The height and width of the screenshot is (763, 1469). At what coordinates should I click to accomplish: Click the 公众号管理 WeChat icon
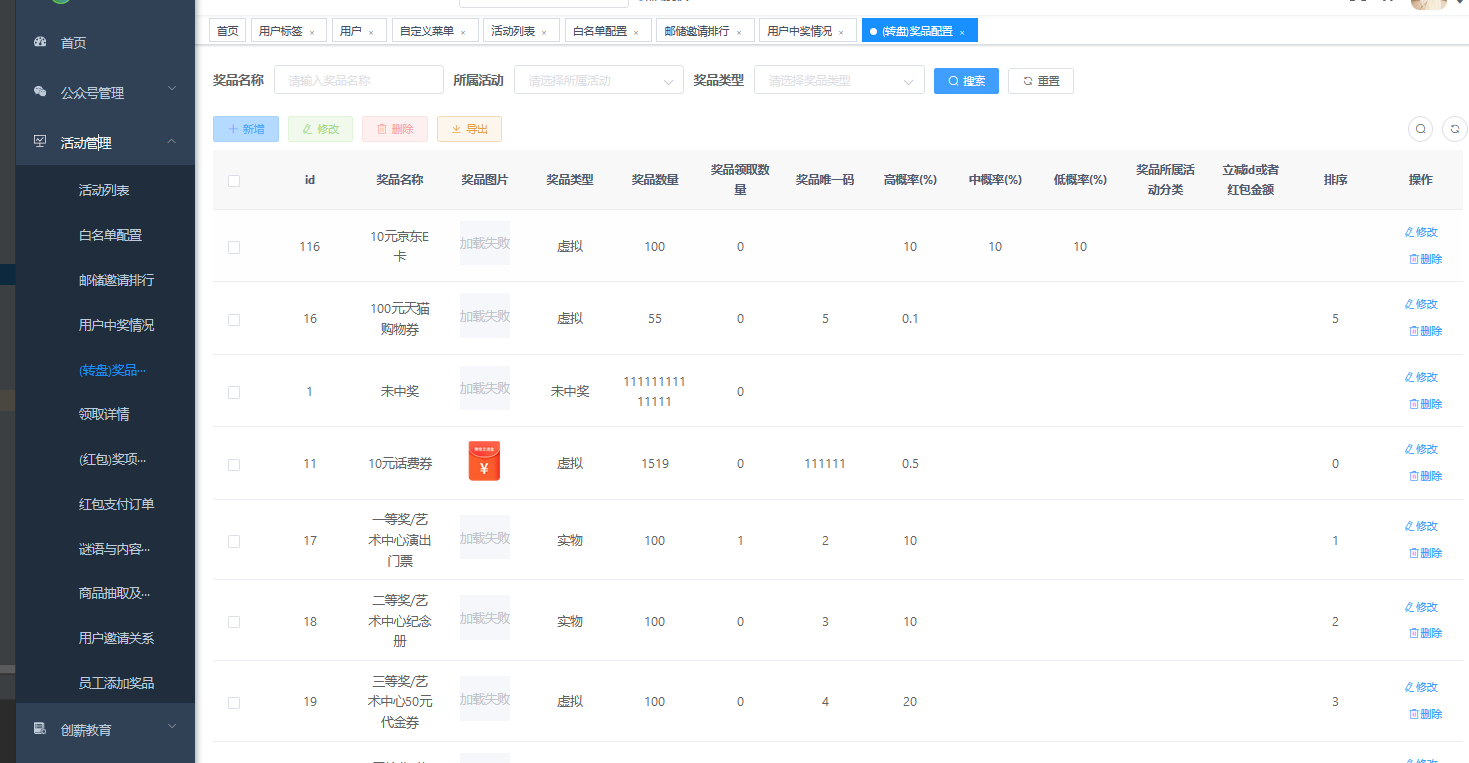coord(40,92)
